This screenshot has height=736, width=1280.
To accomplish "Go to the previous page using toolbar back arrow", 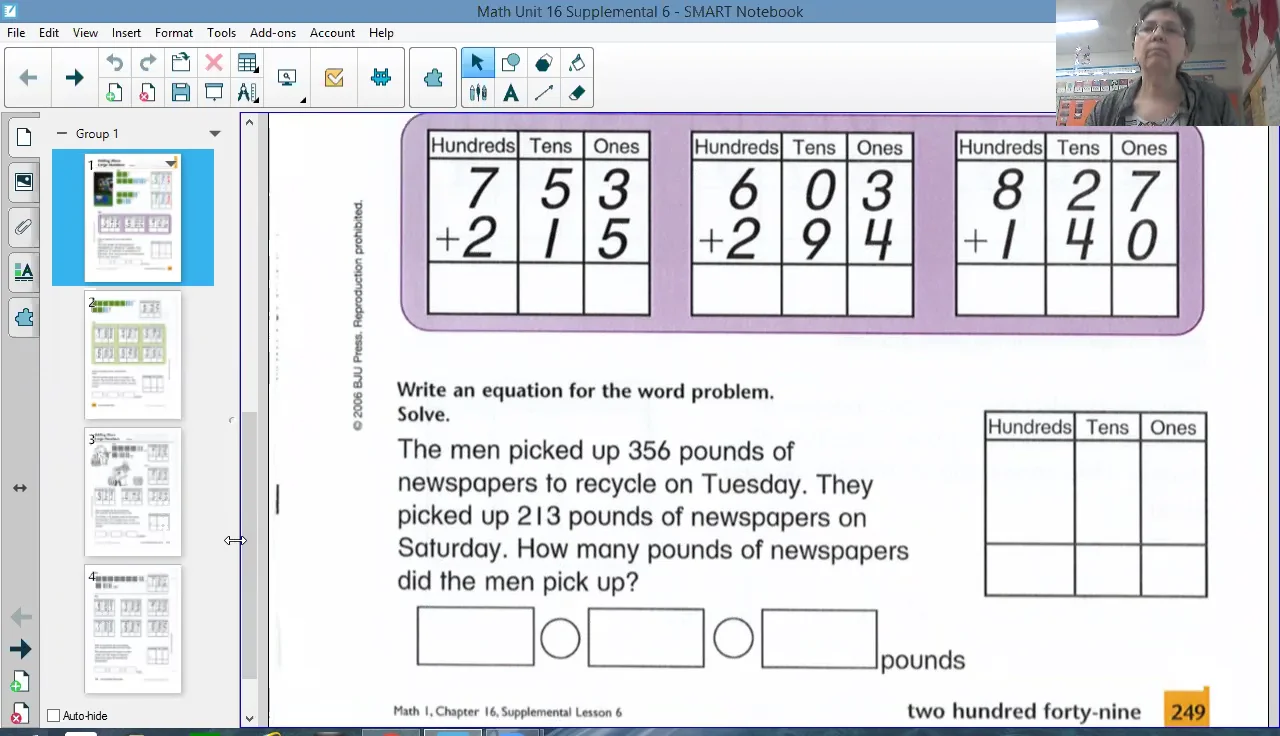I will click(x=28, y=78).
